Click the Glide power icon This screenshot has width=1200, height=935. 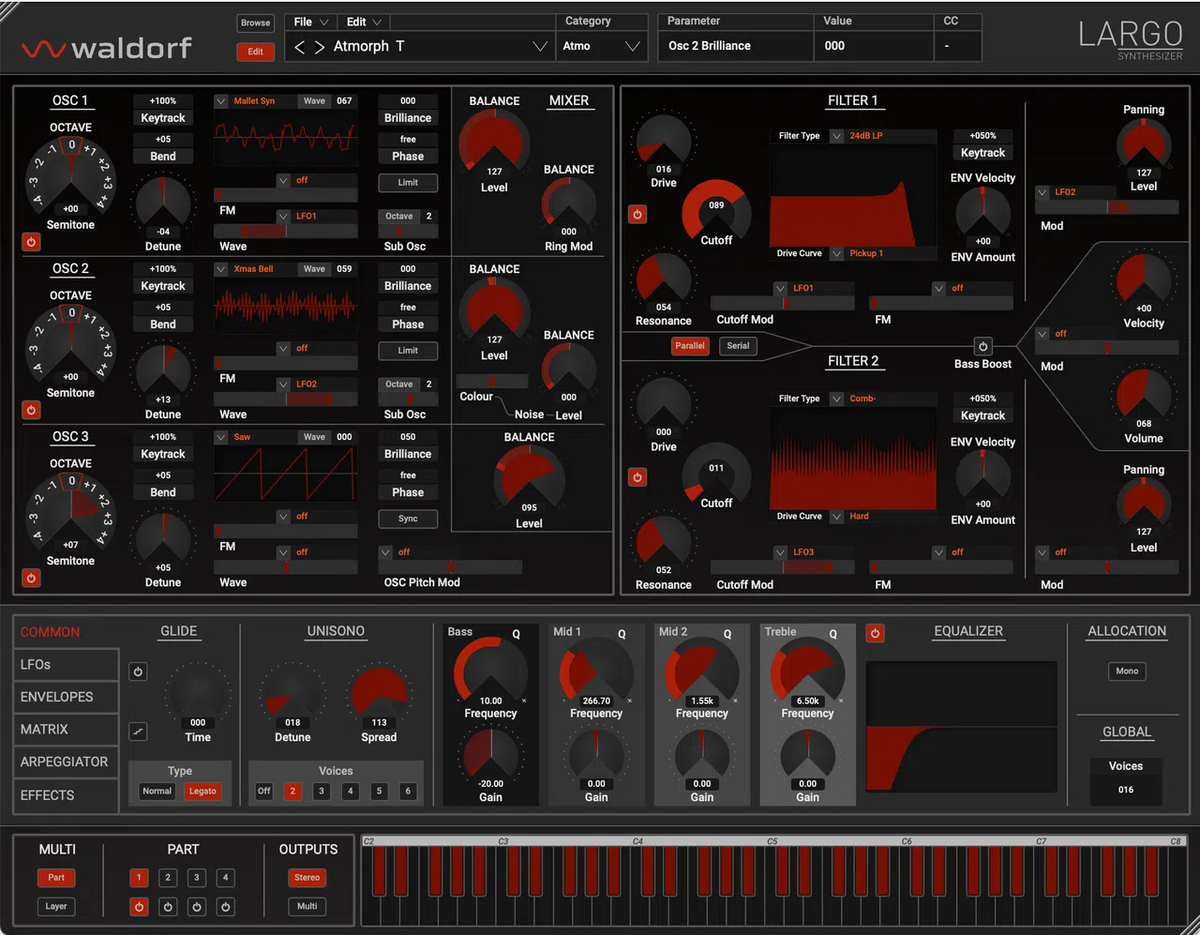pyautogui.click(x=138, y=672)
